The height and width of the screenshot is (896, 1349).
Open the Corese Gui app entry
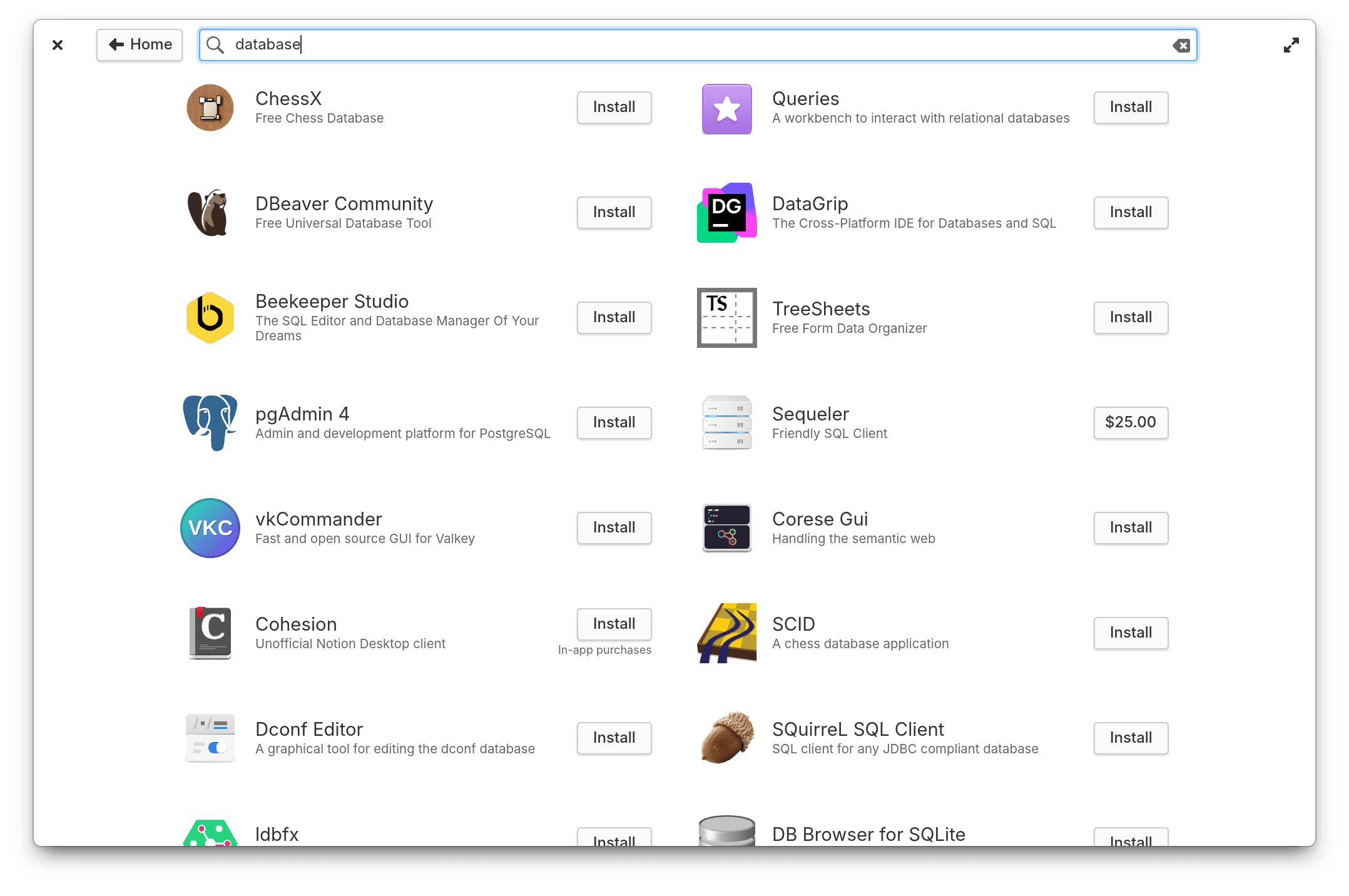(x=820, y=519)
